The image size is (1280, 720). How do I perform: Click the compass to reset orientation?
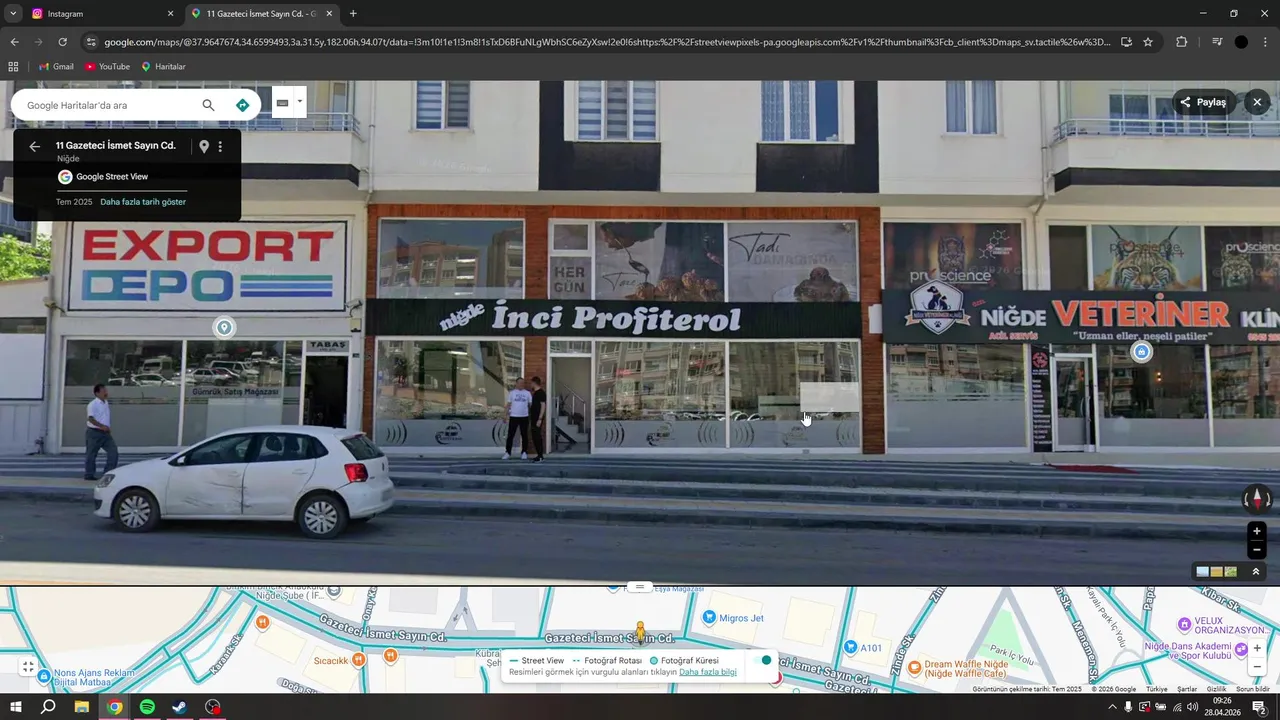click(1257, 499)
